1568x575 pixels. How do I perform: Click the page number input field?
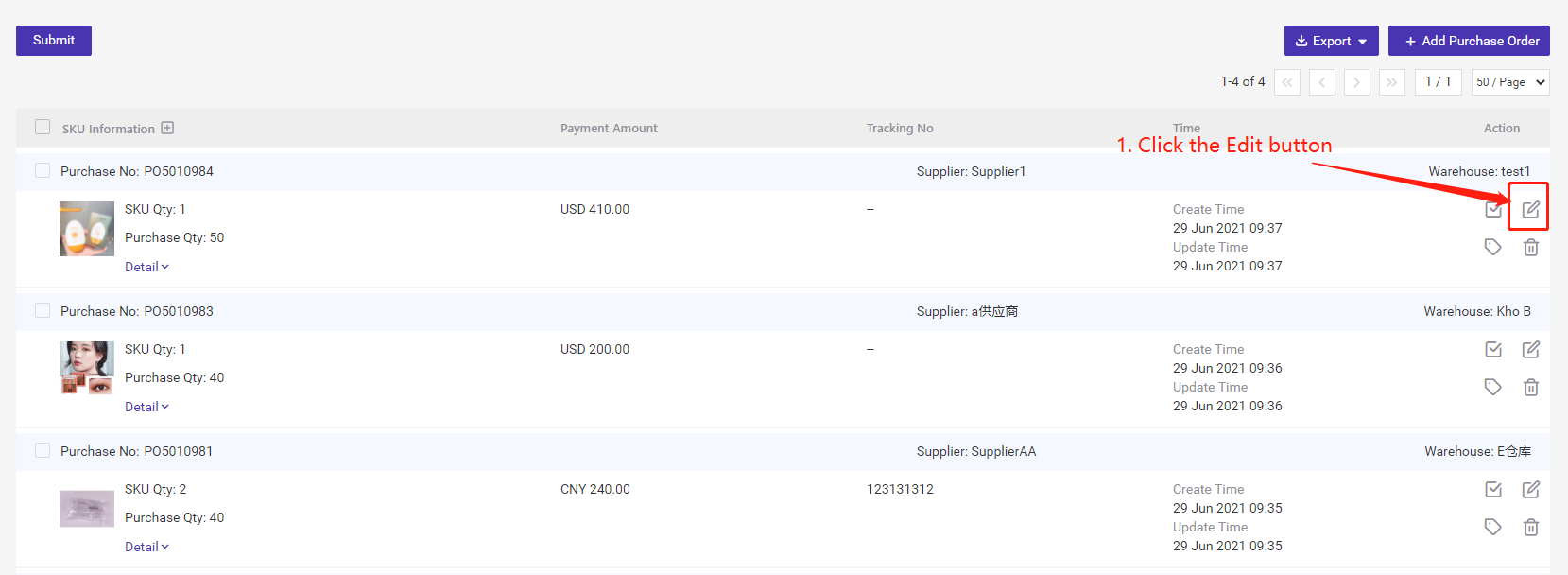pos(1439,82)
